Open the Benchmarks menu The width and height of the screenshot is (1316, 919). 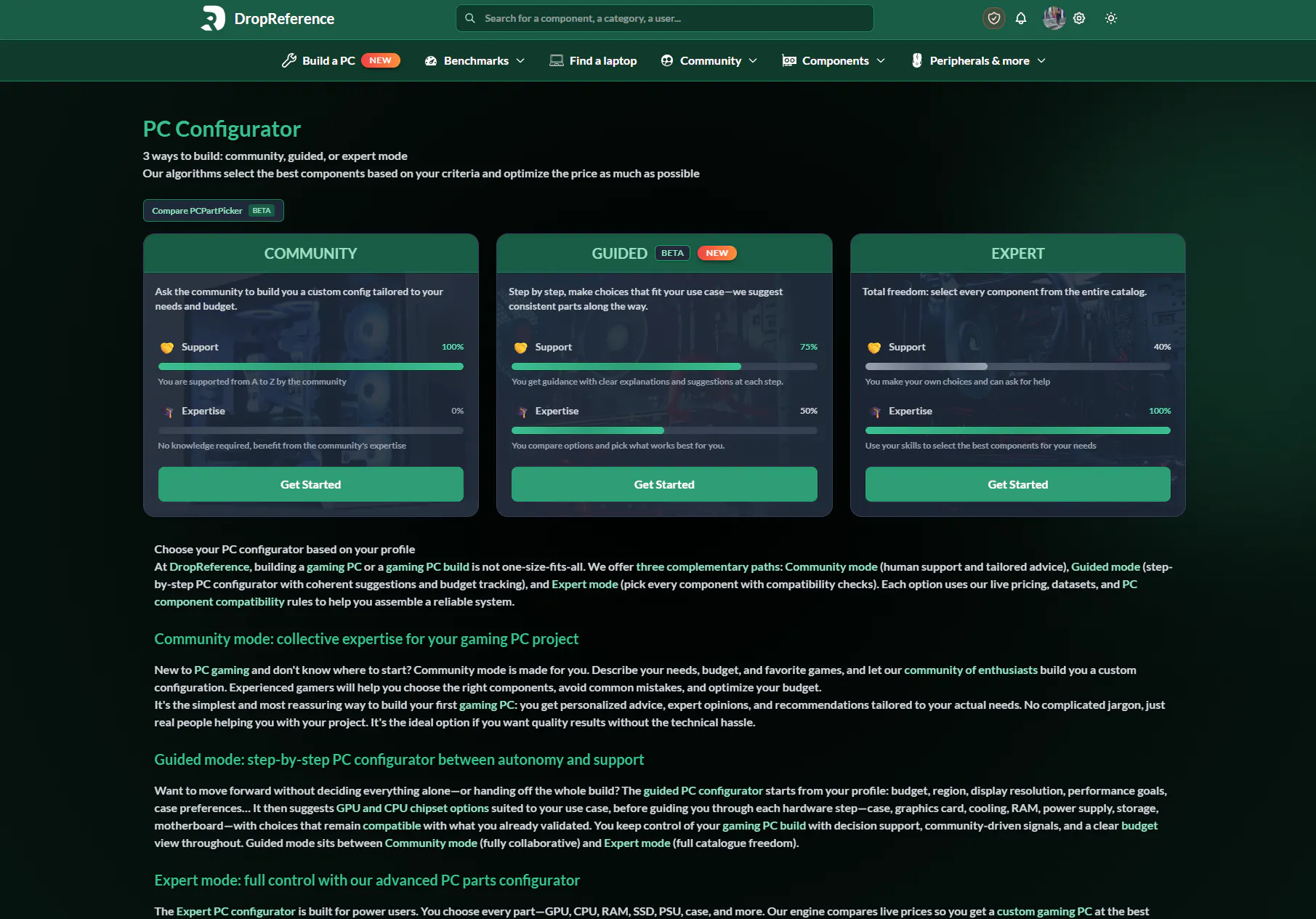[x=475, y=60]
